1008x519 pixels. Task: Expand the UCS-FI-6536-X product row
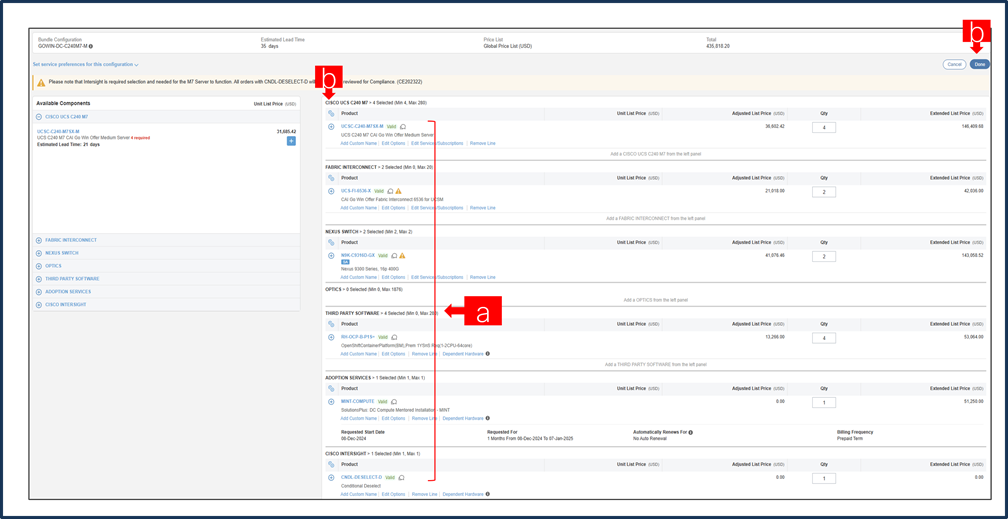click(331, 191)
